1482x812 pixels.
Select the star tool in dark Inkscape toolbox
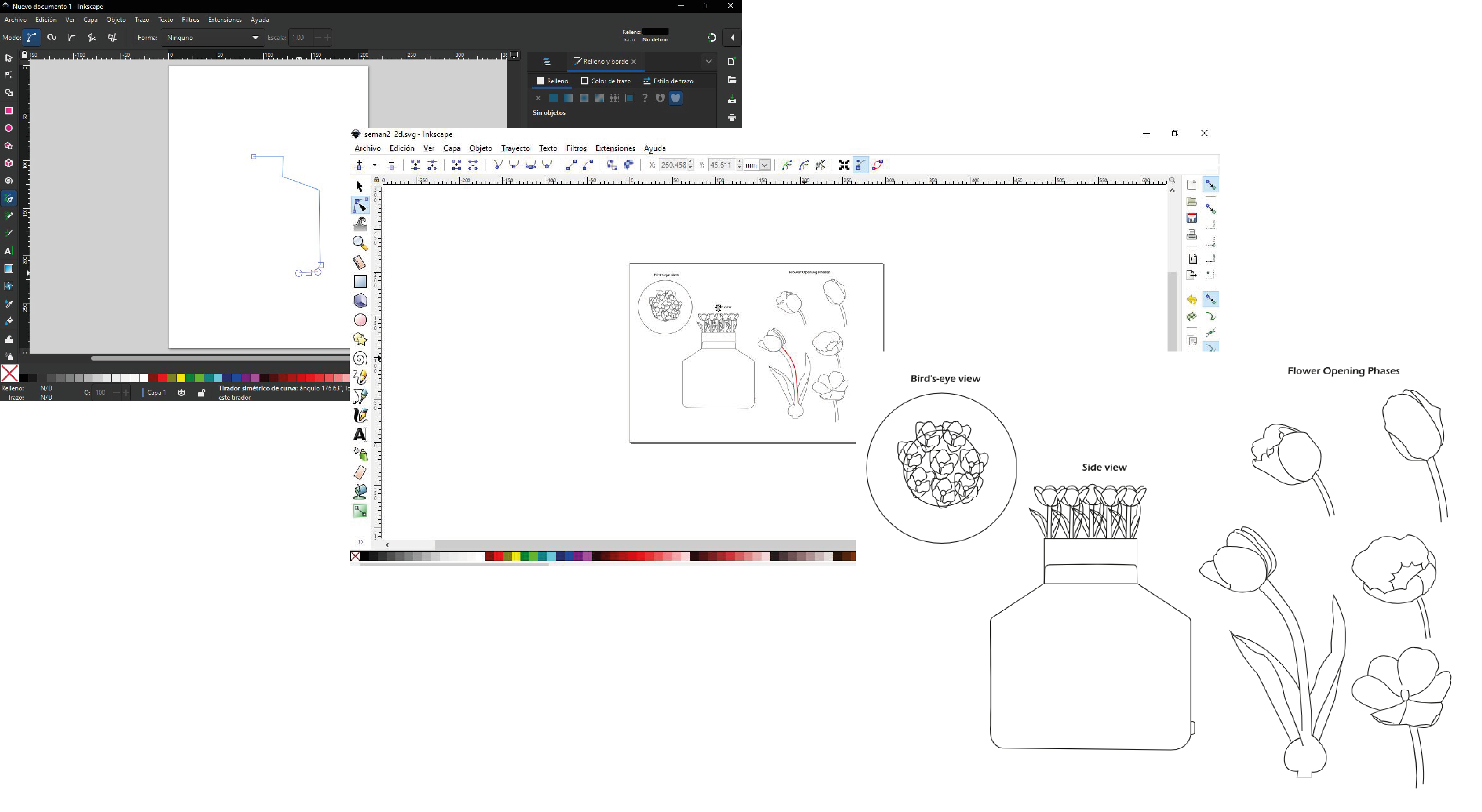coord(9,146)
